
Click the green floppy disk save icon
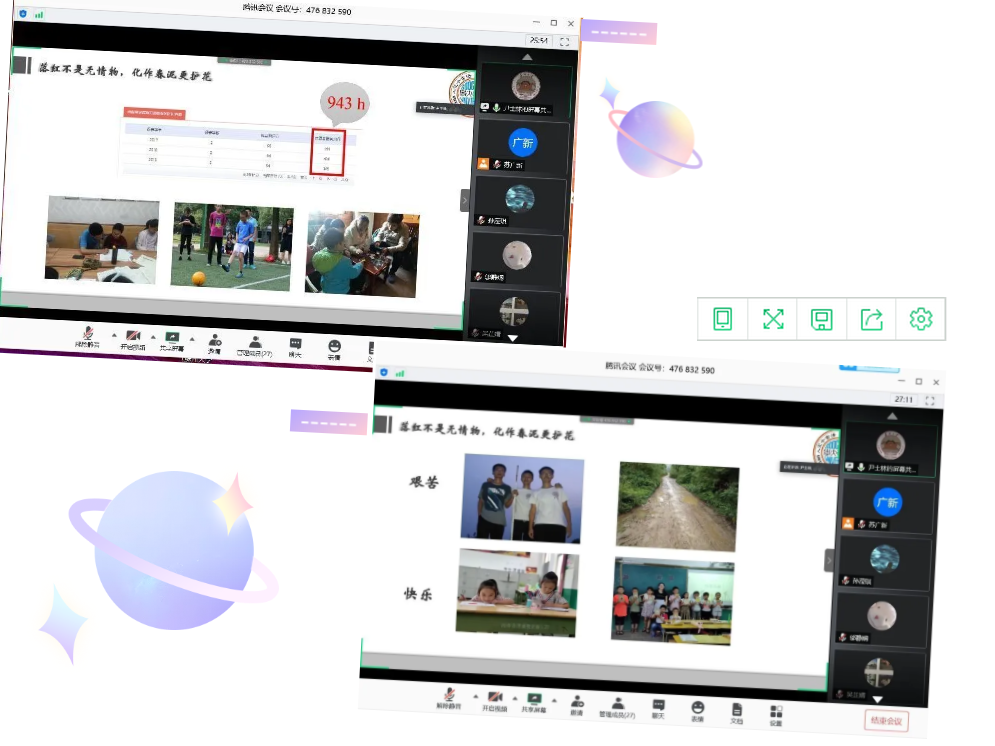point(822,319)
